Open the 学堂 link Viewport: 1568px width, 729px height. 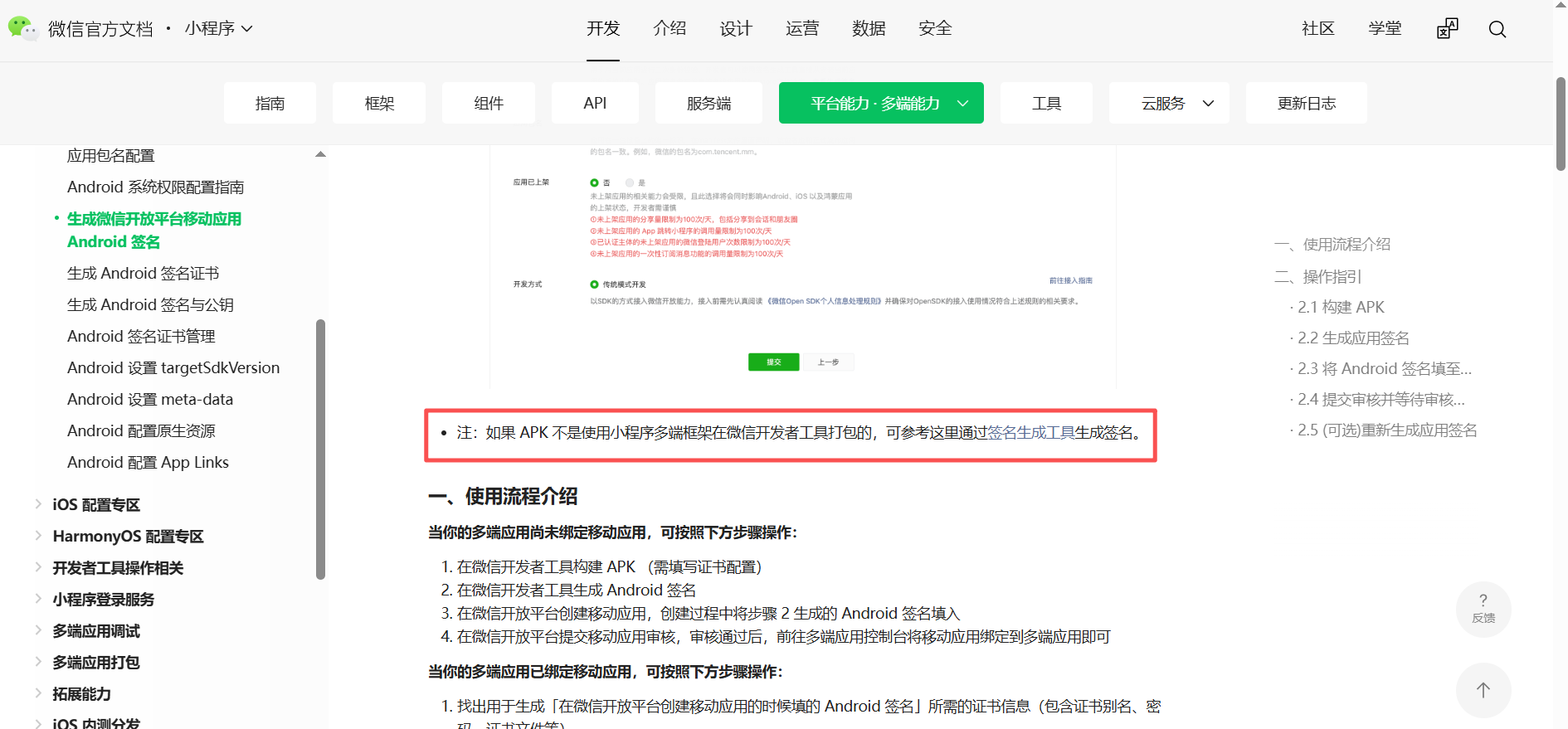1385,29
